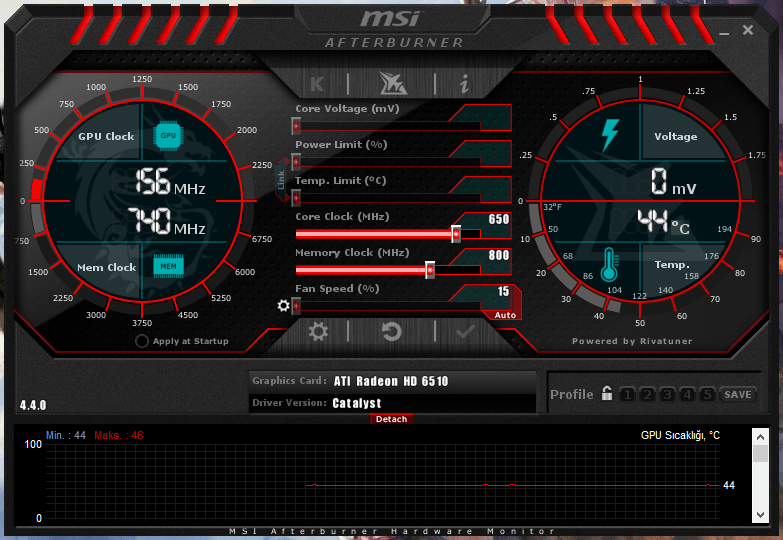Click the 156 MHz GPU clock reading
This screenshot has height=540, width=783.
pos(170,182)
